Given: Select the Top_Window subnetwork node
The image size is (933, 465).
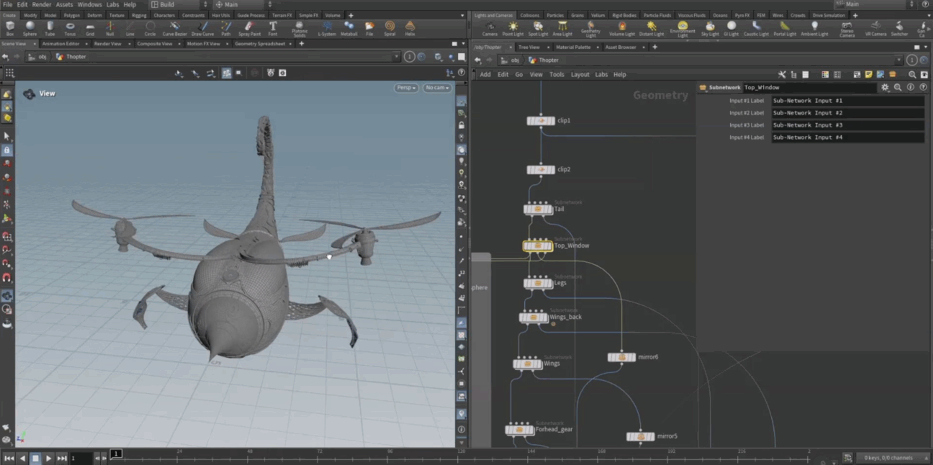Looking at the screenshot, I should 538,245.
